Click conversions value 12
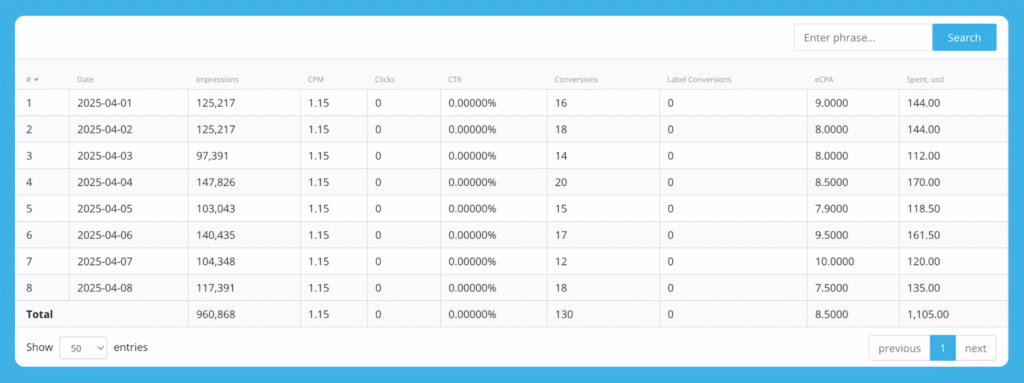1024x383 pixels. point(561,261)
